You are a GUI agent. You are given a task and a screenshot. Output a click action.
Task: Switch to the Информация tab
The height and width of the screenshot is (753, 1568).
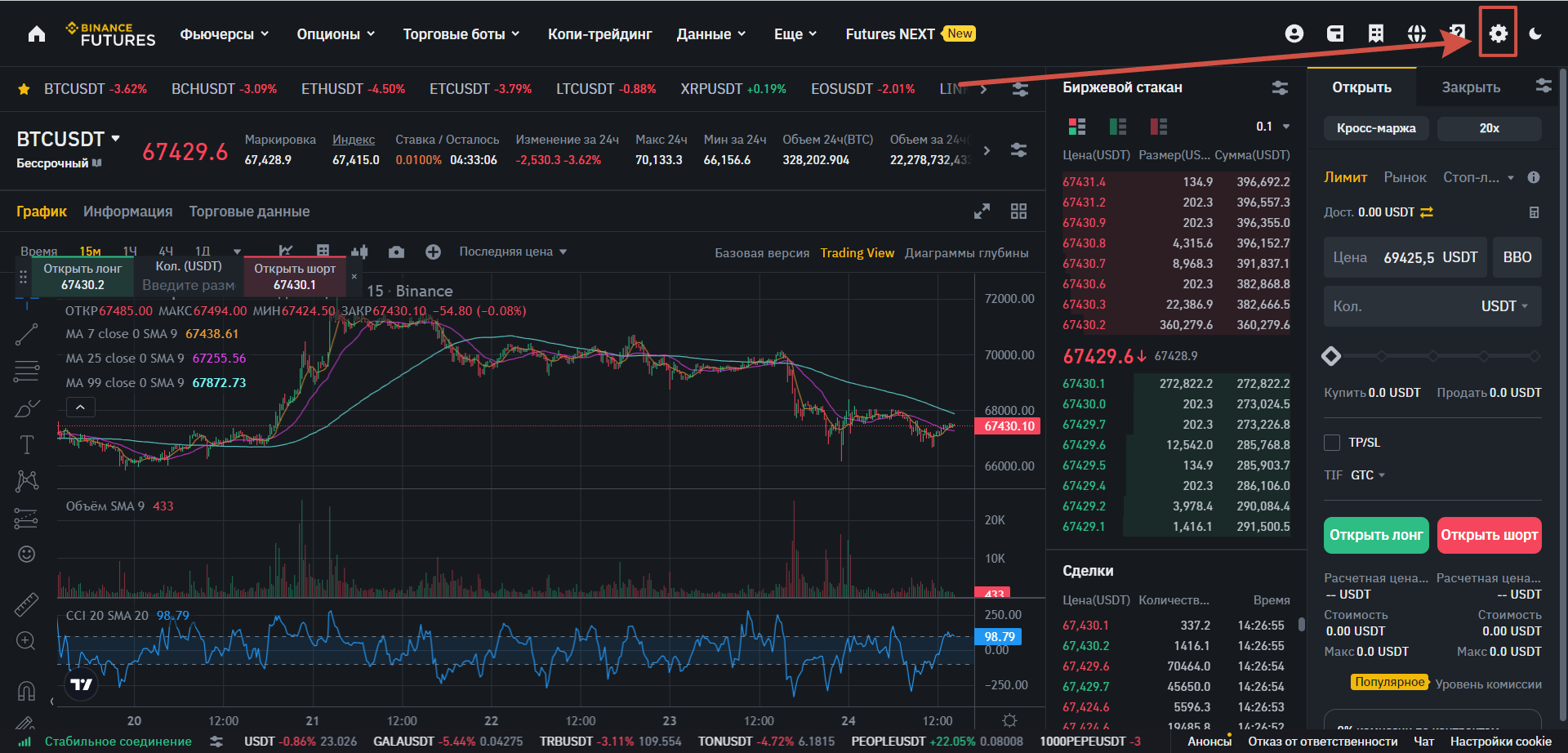click(127, 212)
